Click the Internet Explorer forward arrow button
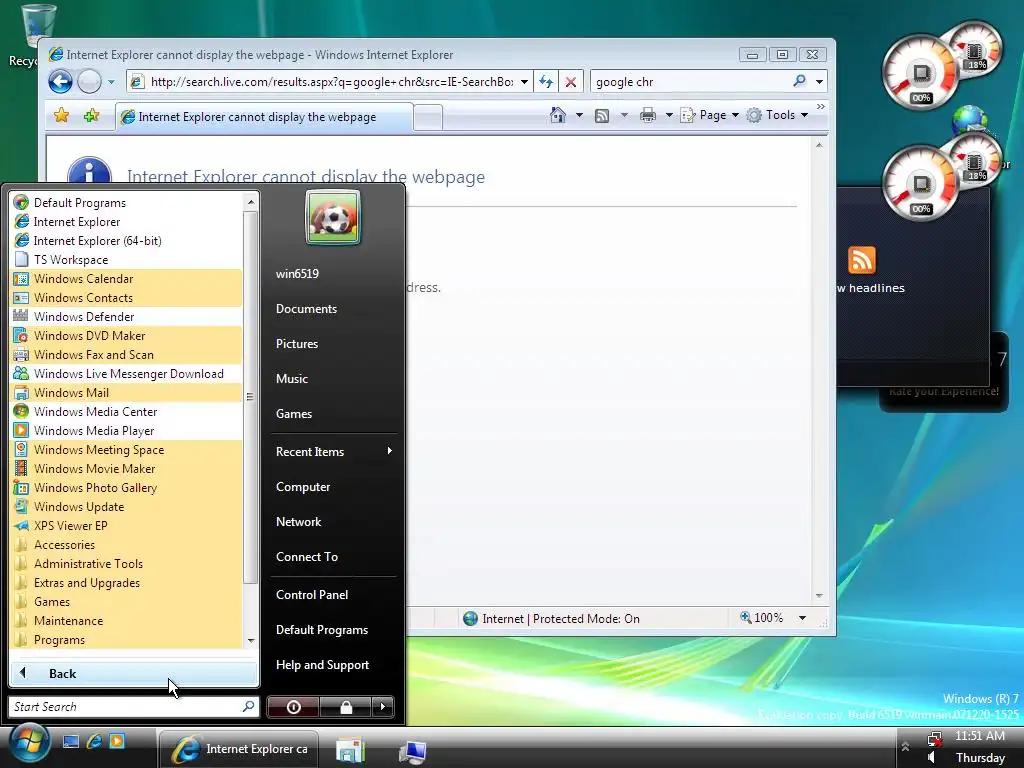 [89, 82]
